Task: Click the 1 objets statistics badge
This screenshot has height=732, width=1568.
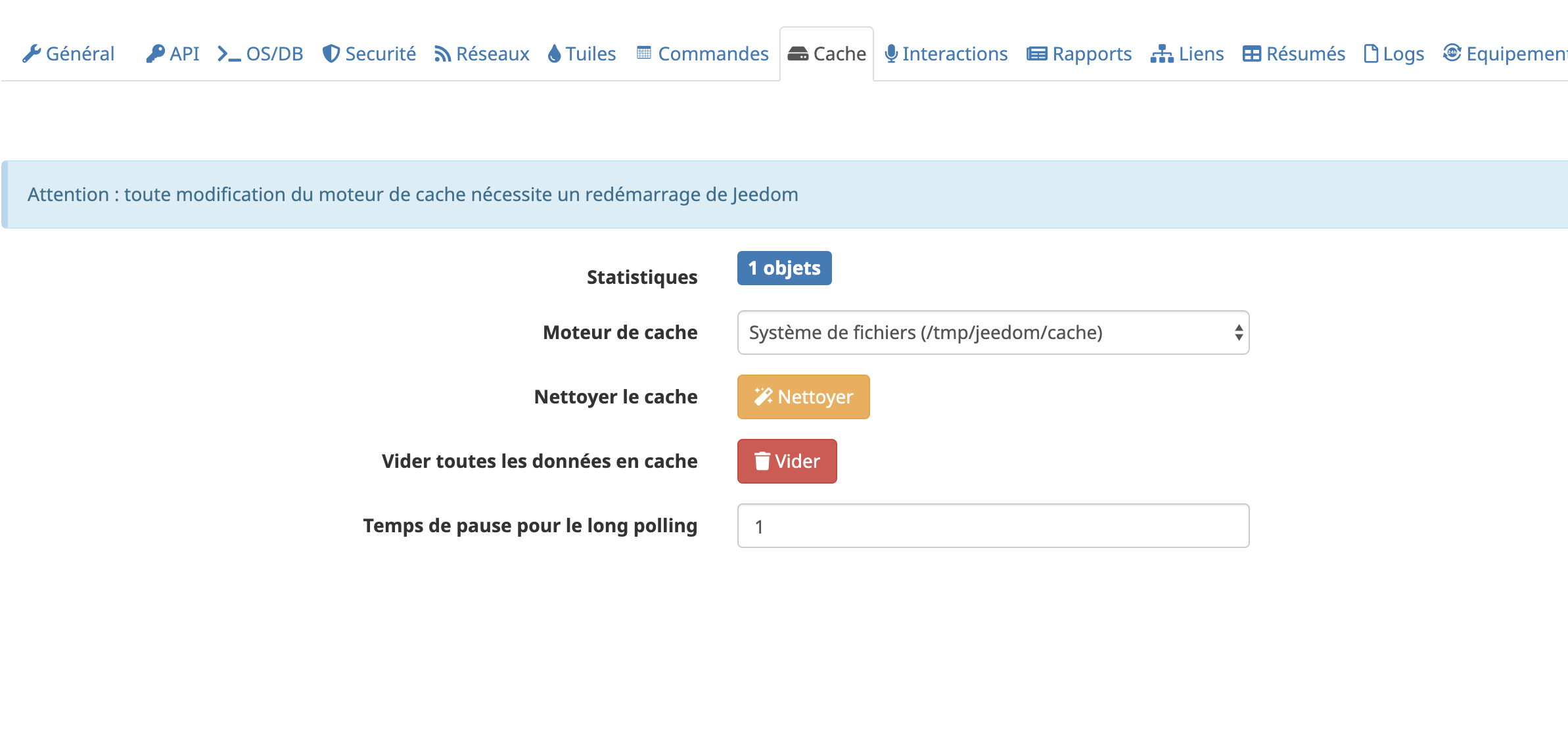Action: pos(784,268)
